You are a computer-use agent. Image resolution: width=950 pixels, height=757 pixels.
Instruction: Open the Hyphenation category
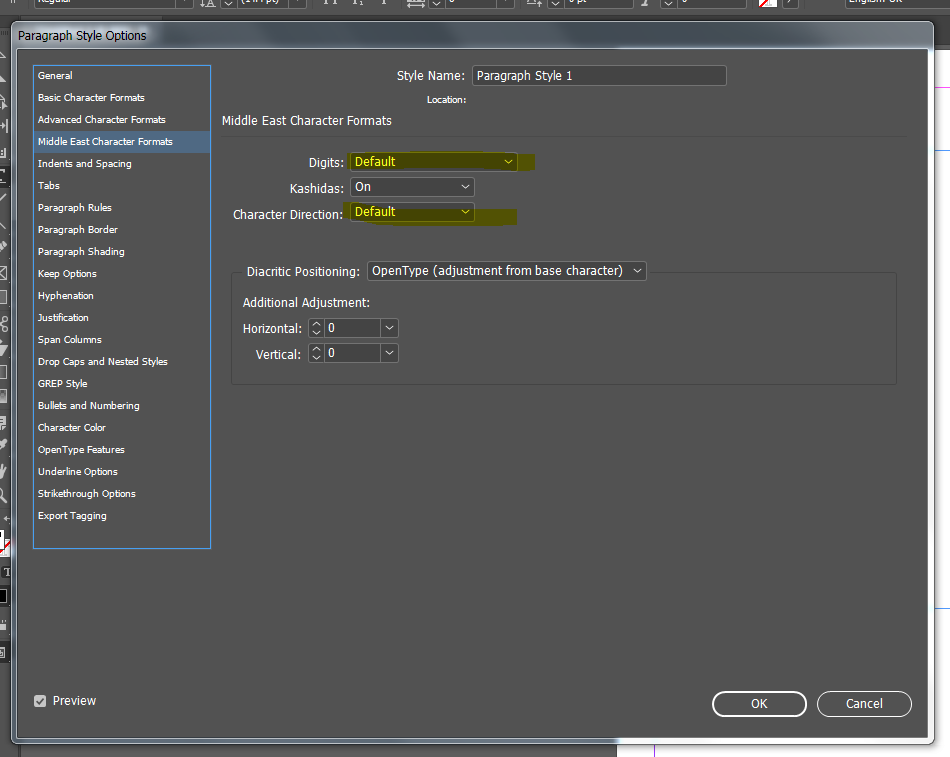[122, 296]
